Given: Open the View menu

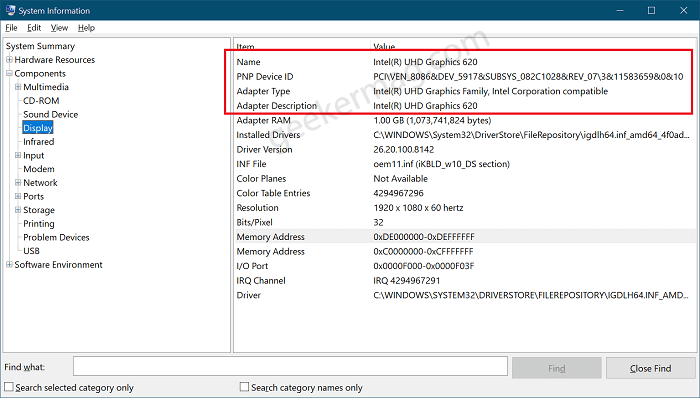Looking at the screenshot, I should click(59, 28).
